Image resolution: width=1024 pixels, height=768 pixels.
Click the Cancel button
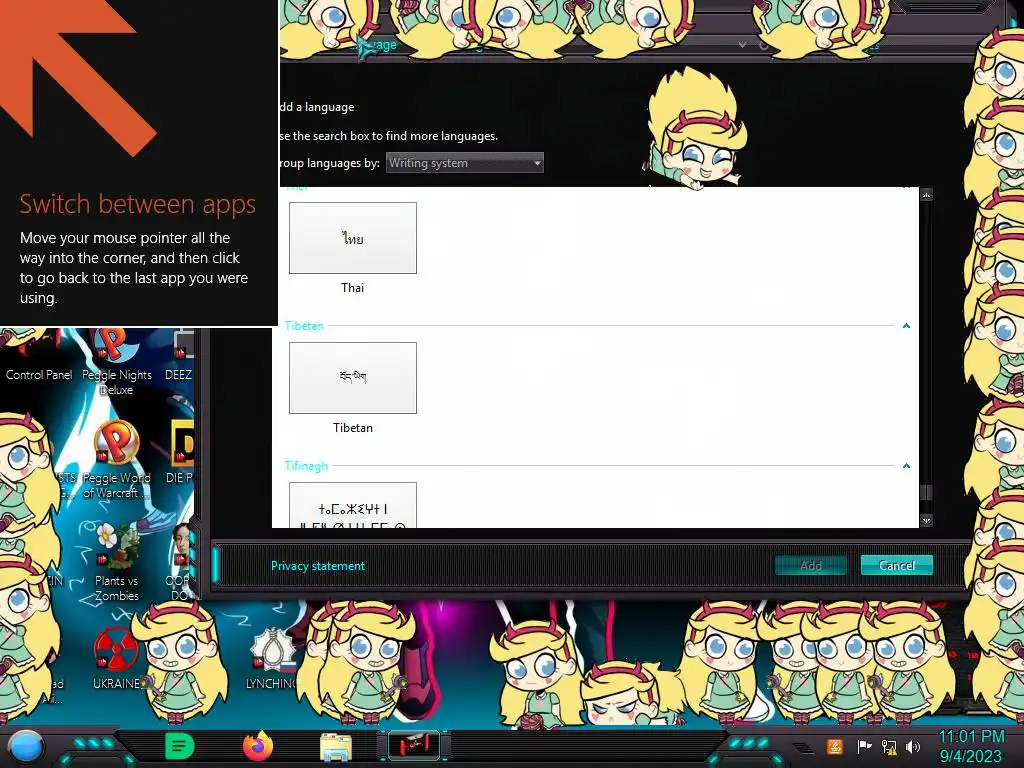(897, 566)
